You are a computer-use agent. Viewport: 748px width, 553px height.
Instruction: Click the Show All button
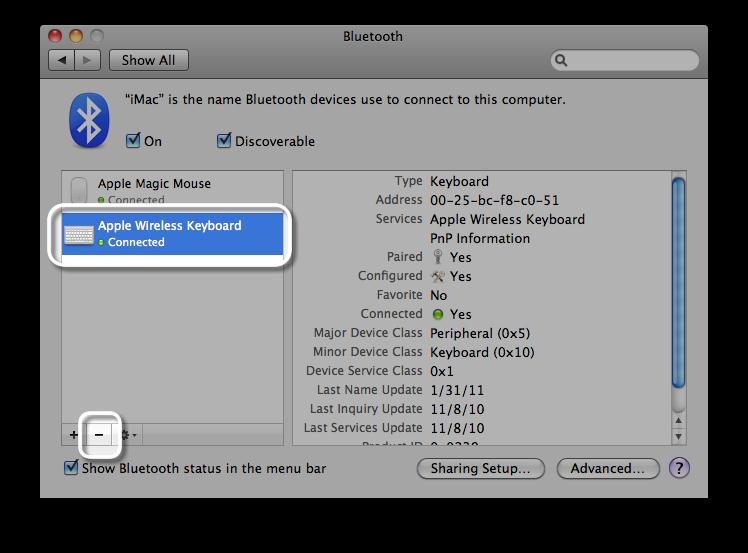(148, 60)
